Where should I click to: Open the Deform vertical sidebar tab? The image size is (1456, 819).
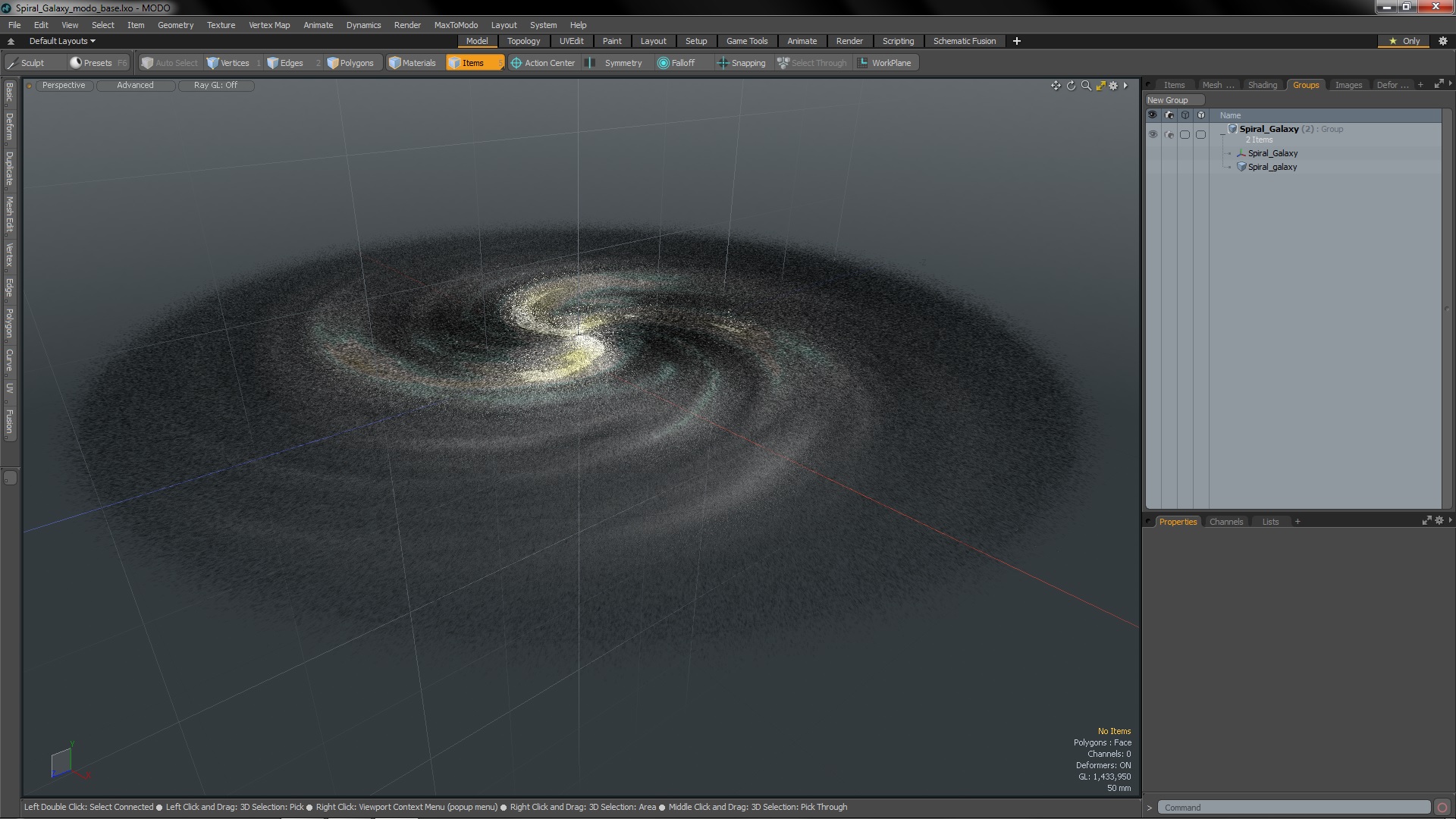tap(9, 127)
